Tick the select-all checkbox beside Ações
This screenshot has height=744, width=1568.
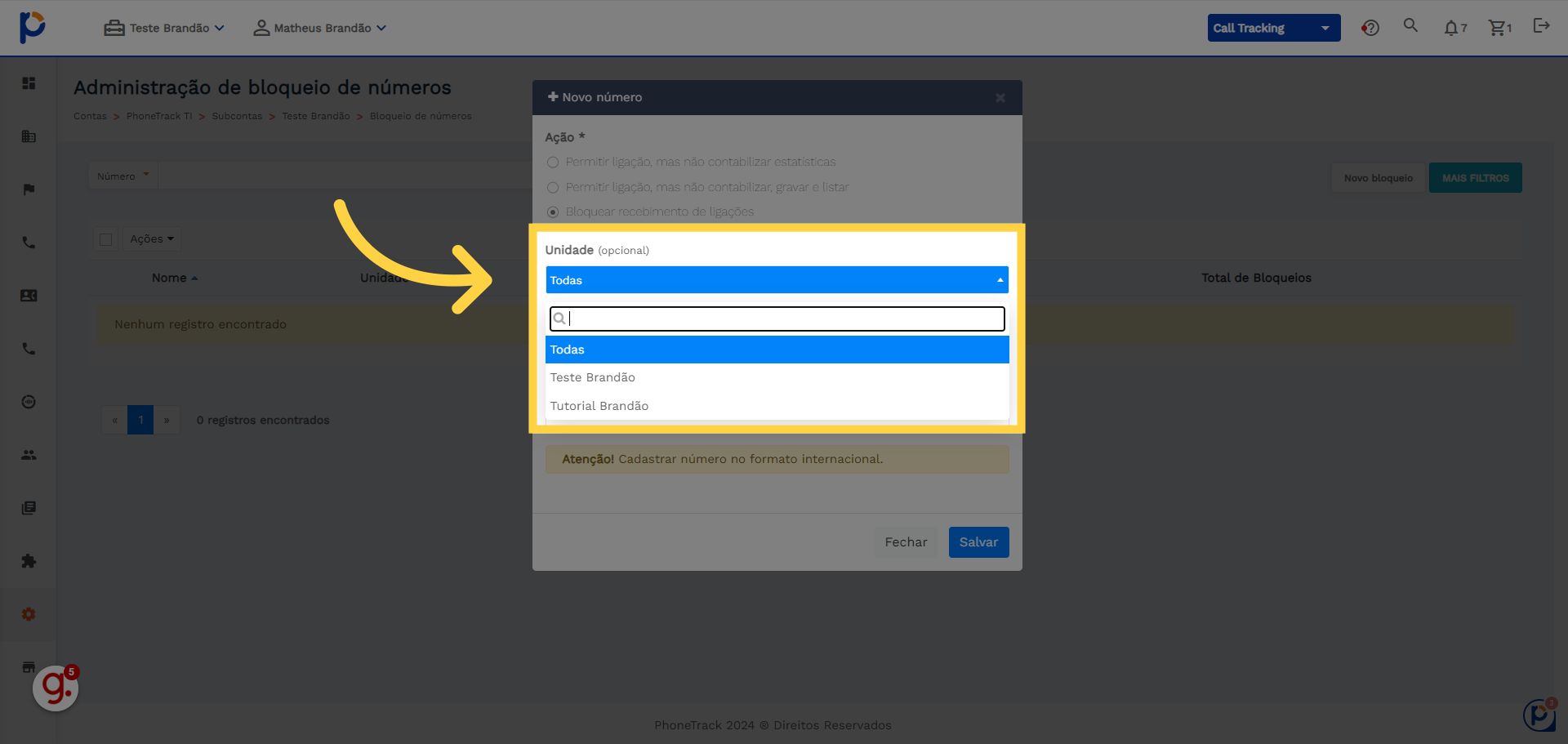pos(106,239)
